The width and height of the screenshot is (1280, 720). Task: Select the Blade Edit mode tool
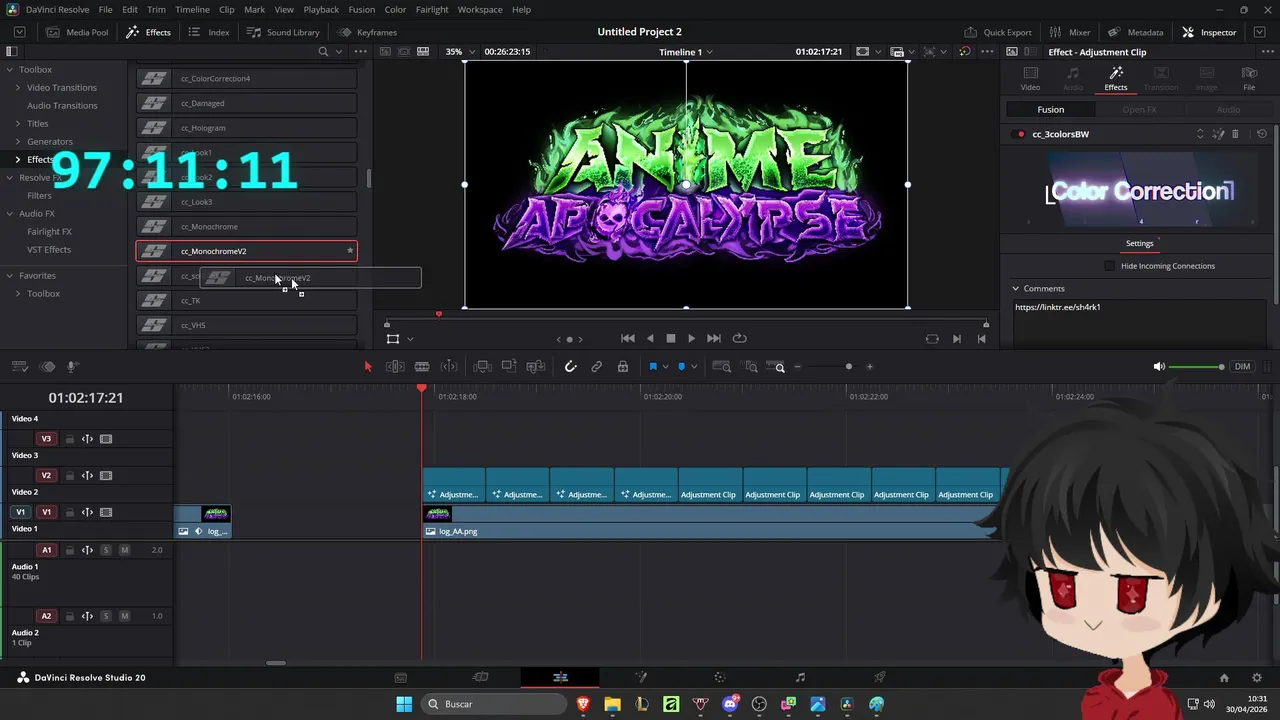point(422,367)
